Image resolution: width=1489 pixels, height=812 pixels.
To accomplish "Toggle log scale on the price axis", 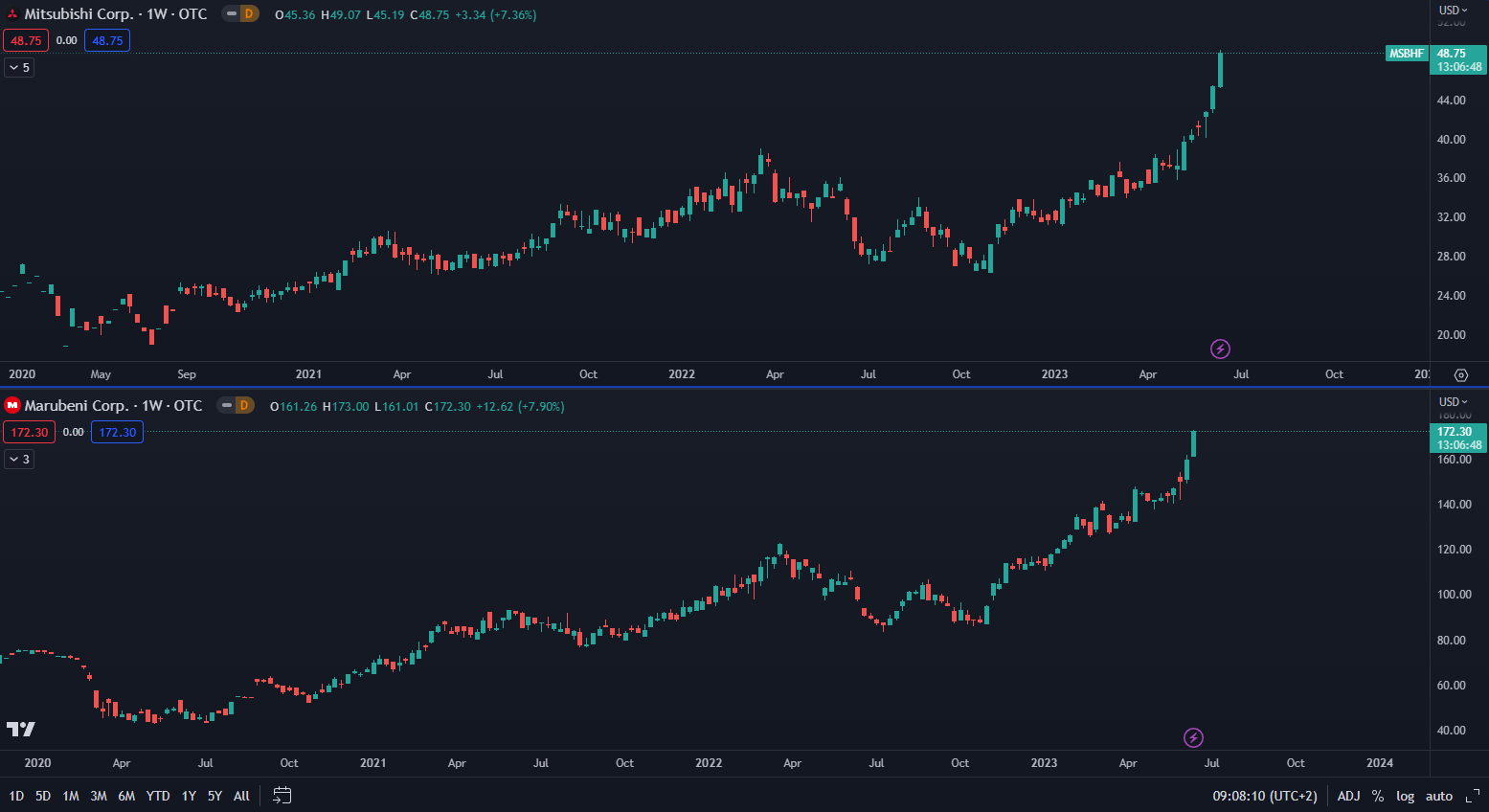I will tap(1405, 796).
